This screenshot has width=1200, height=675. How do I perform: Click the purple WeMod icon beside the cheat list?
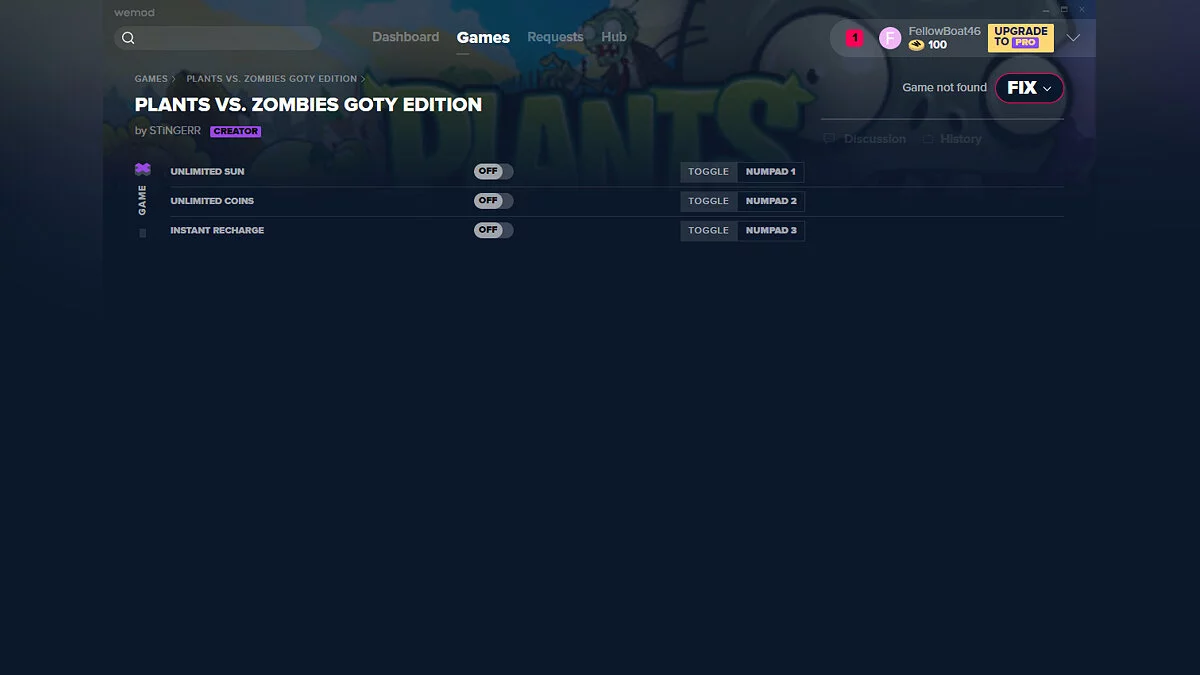click(143, 170)
